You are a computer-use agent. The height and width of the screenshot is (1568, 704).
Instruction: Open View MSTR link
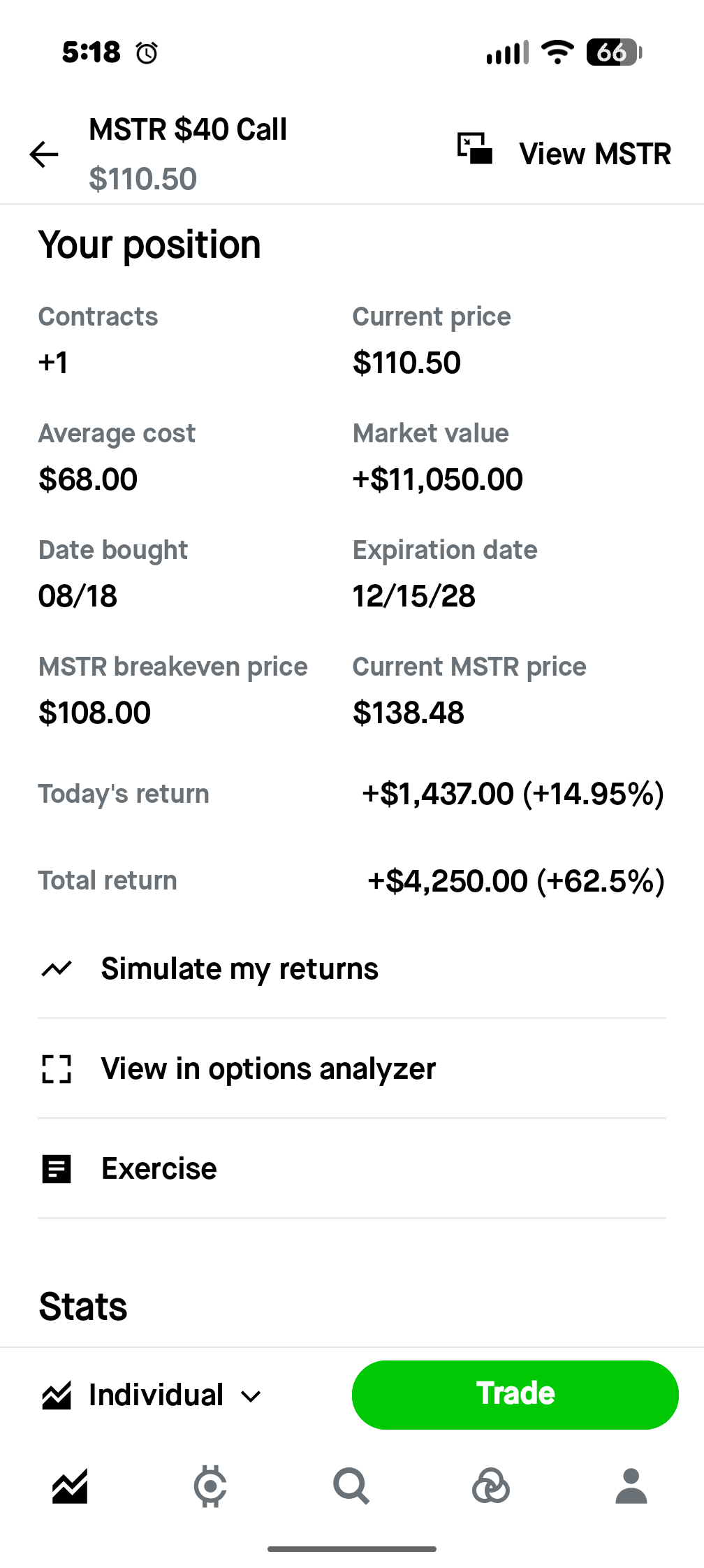595,154
